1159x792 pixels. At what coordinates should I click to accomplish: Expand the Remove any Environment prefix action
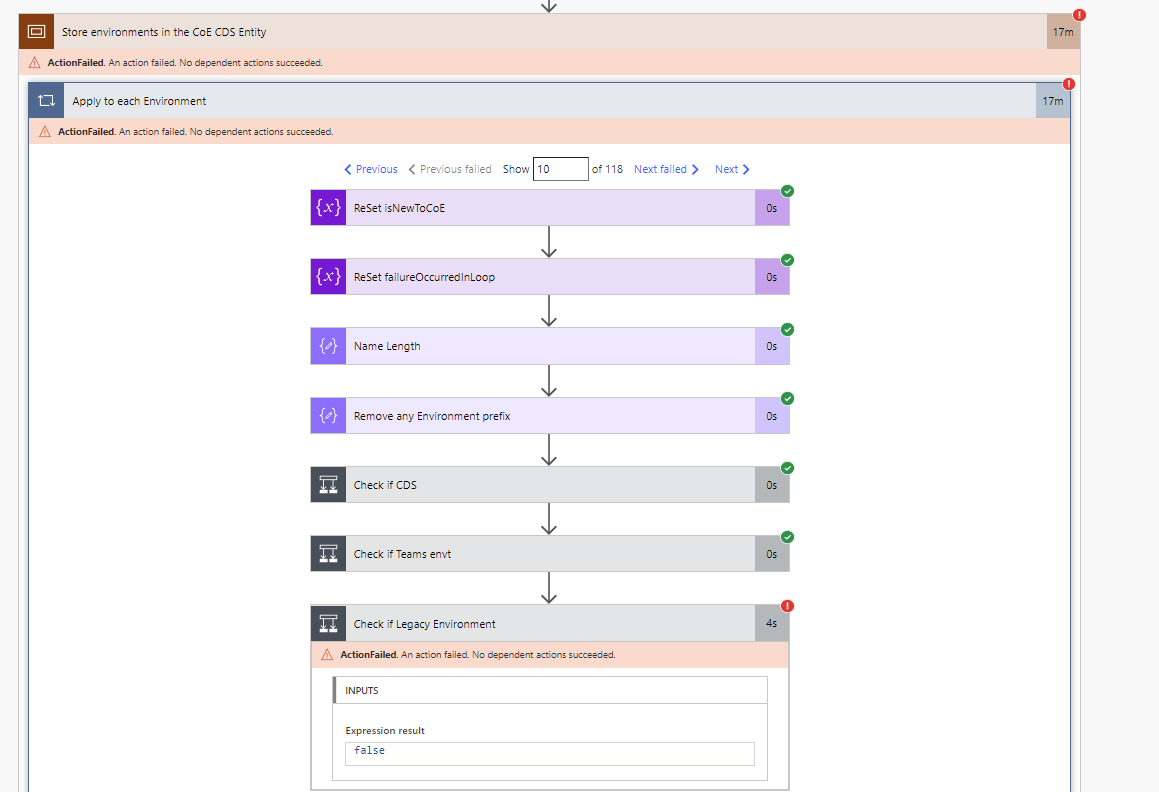pyautogui.click(x=550, y=416)
